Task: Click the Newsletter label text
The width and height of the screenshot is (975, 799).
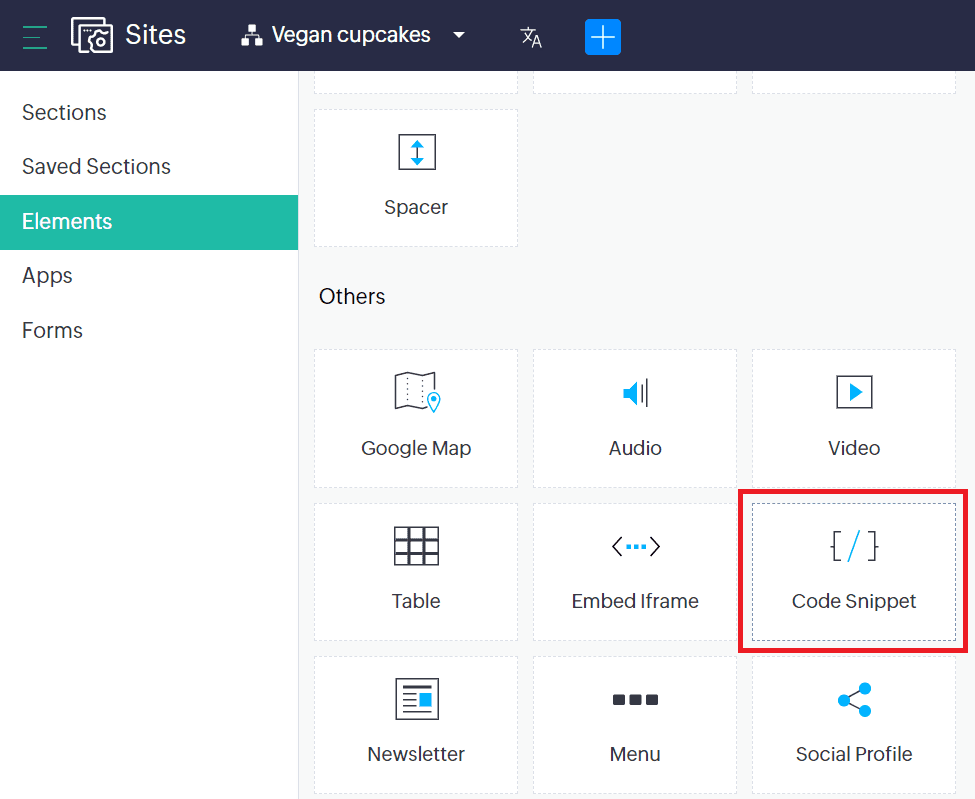Action: tap(416, 754)
